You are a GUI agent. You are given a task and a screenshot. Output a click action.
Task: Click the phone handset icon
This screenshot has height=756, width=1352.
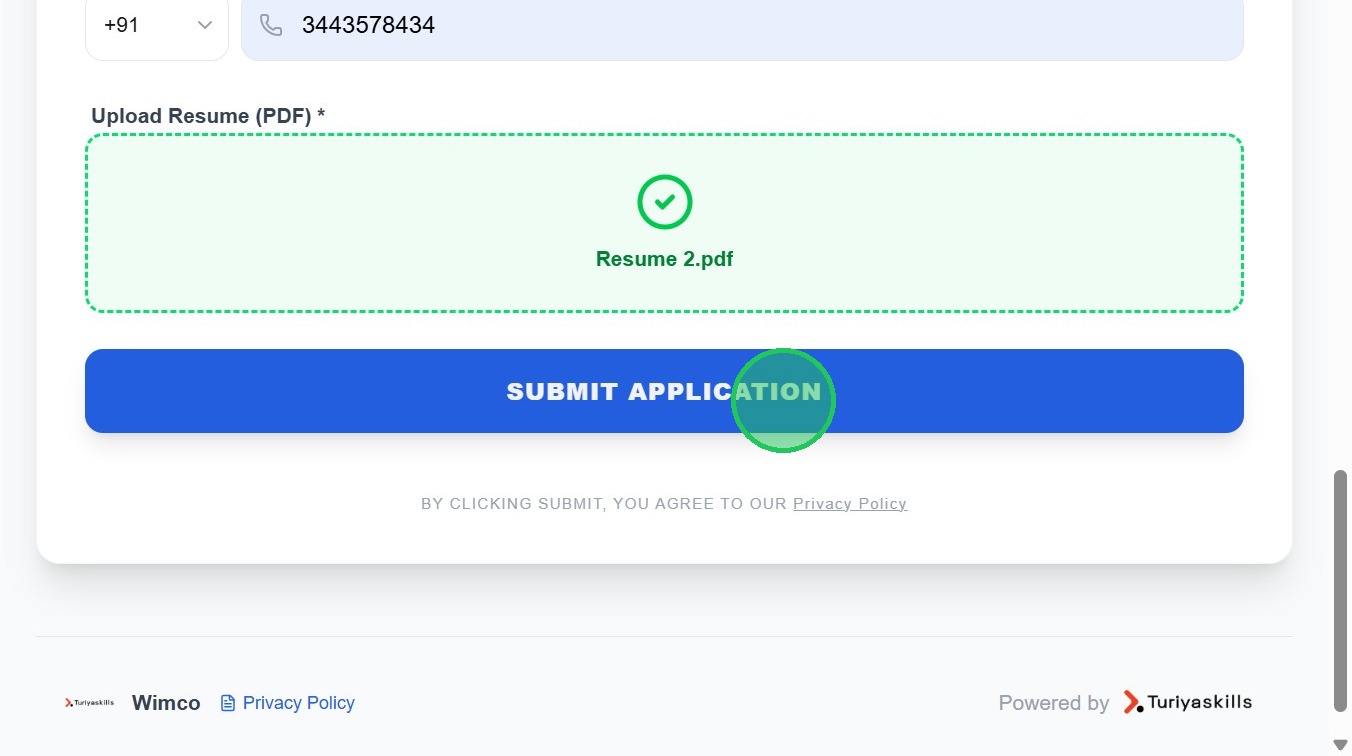pyautogui.click(x=271, y=25)
